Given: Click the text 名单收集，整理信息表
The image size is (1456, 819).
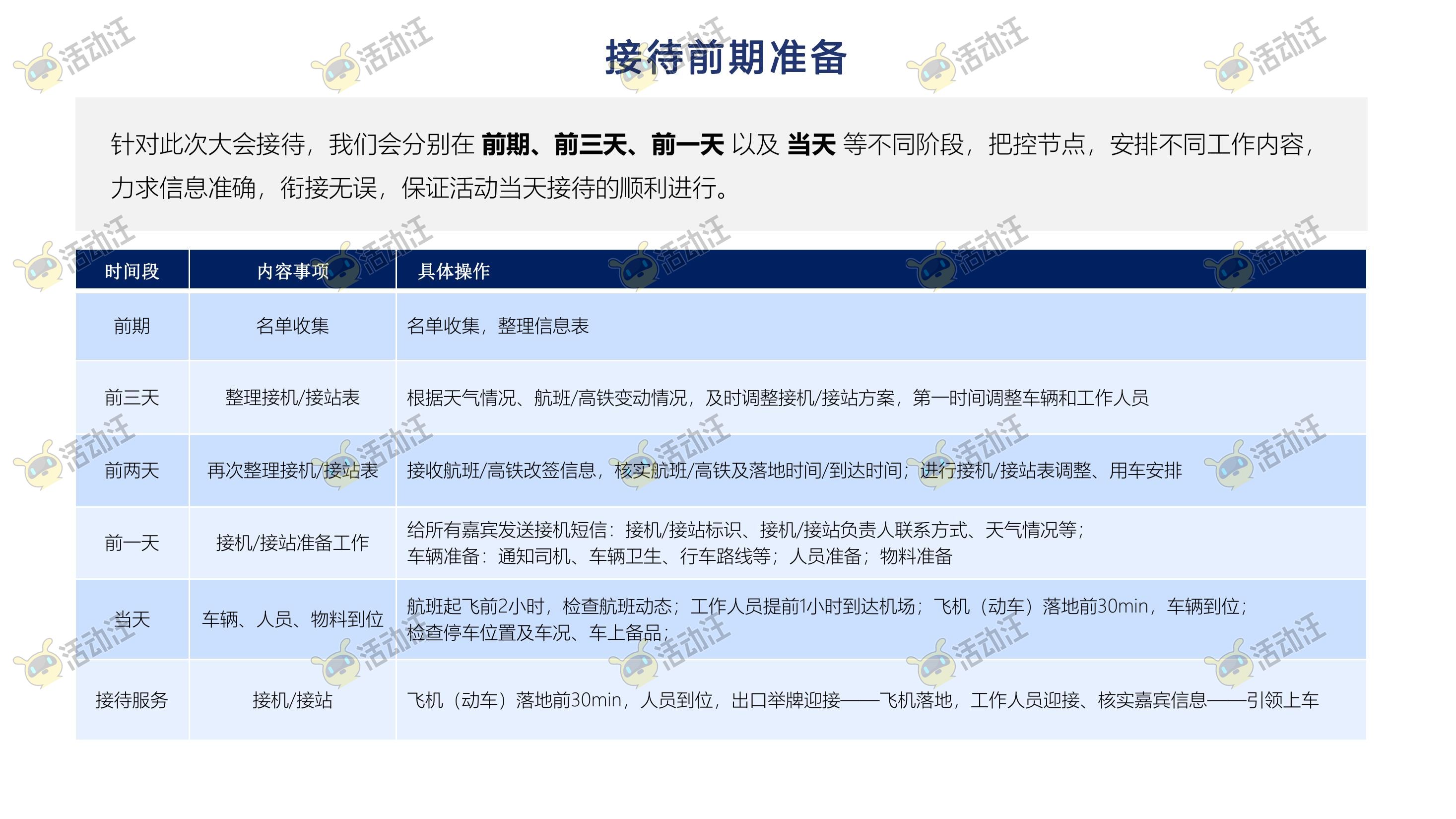Looking at the screenshot, I should tap(498, 326).
